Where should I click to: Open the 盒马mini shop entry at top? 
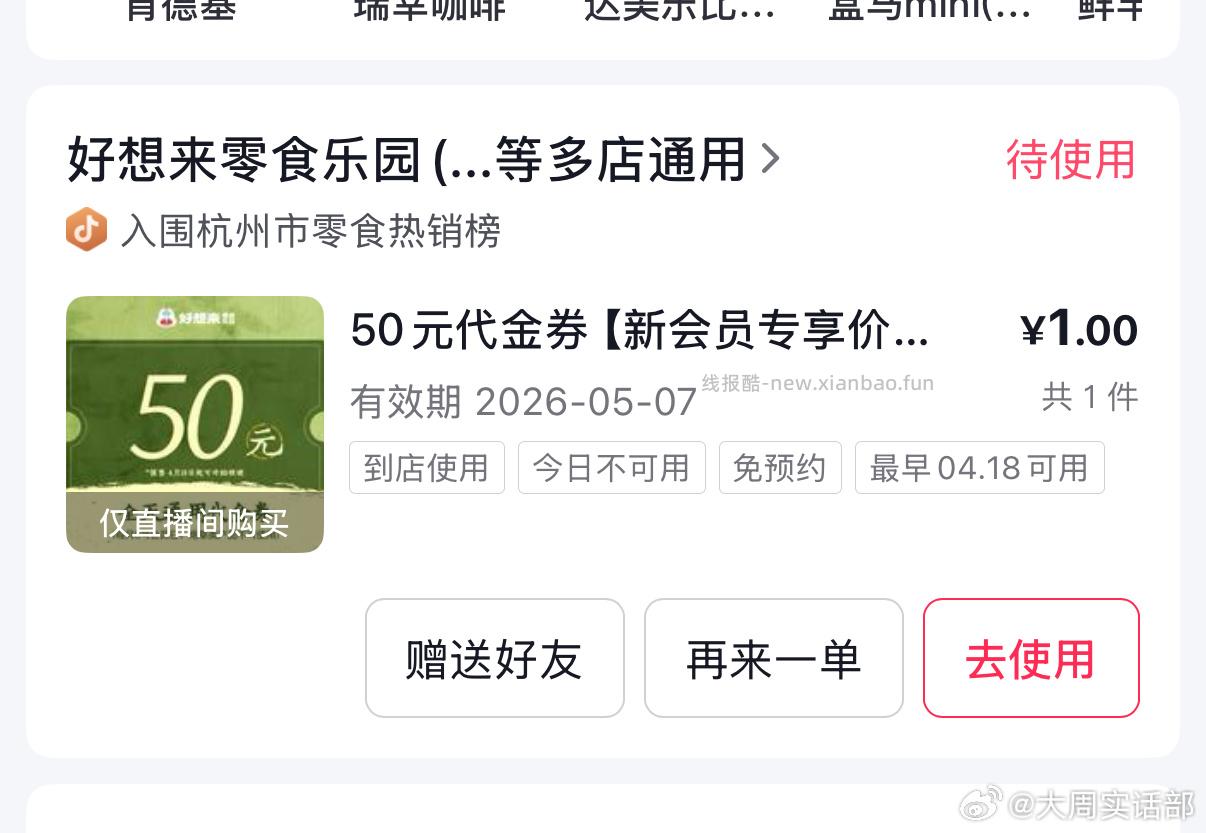(930, 10)
